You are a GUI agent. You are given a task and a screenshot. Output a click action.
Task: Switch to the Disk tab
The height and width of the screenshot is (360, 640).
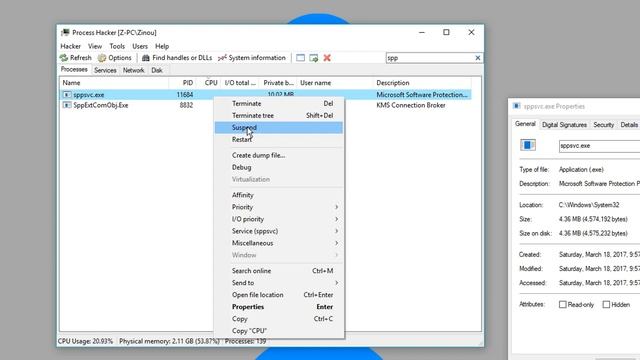(x=157, y=70)
